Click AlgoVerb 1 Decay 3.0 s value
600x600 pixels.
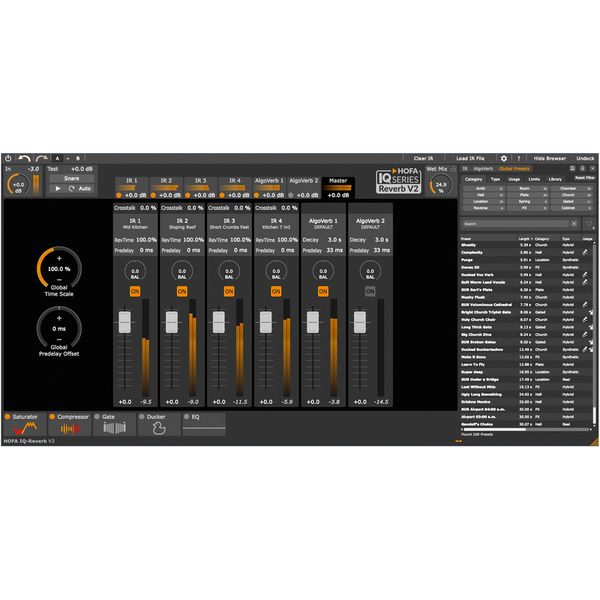(334, 240)
